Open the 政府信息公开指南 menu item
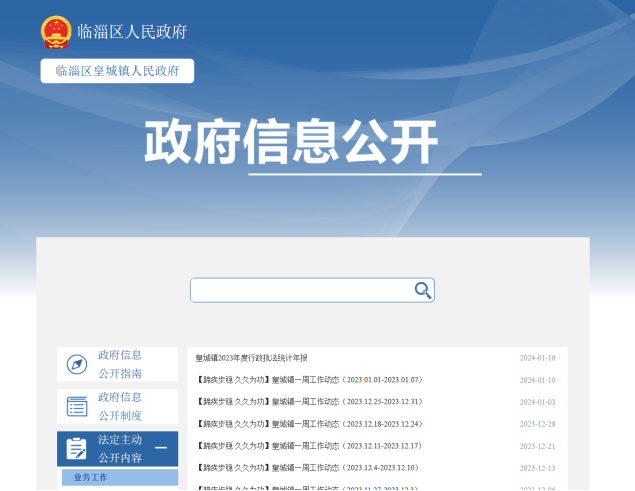The height and width of the screenshot is (491, 635). coord(120,364)
